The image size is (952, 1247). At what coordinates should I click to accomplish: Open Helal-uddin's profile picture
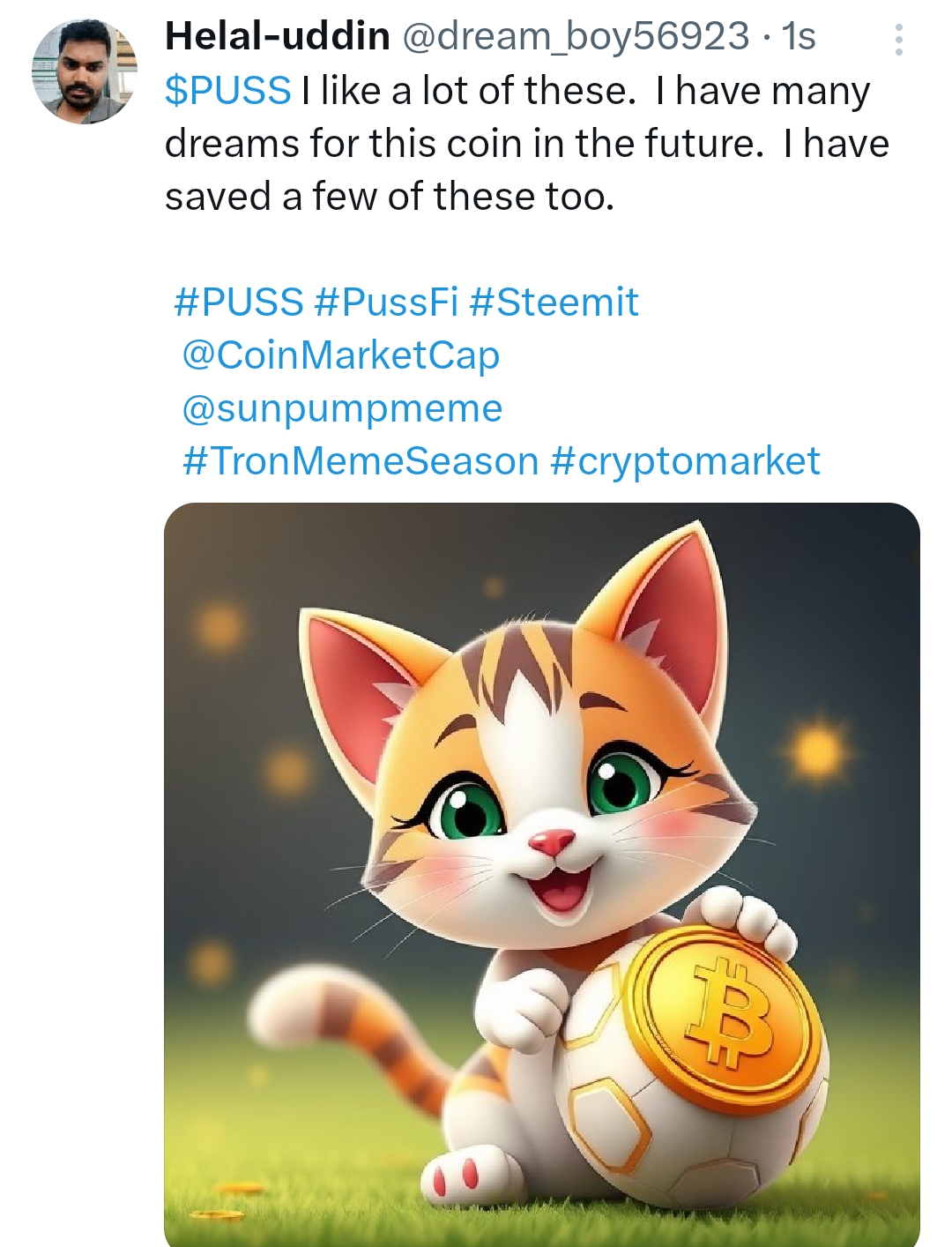click(85, 71)
